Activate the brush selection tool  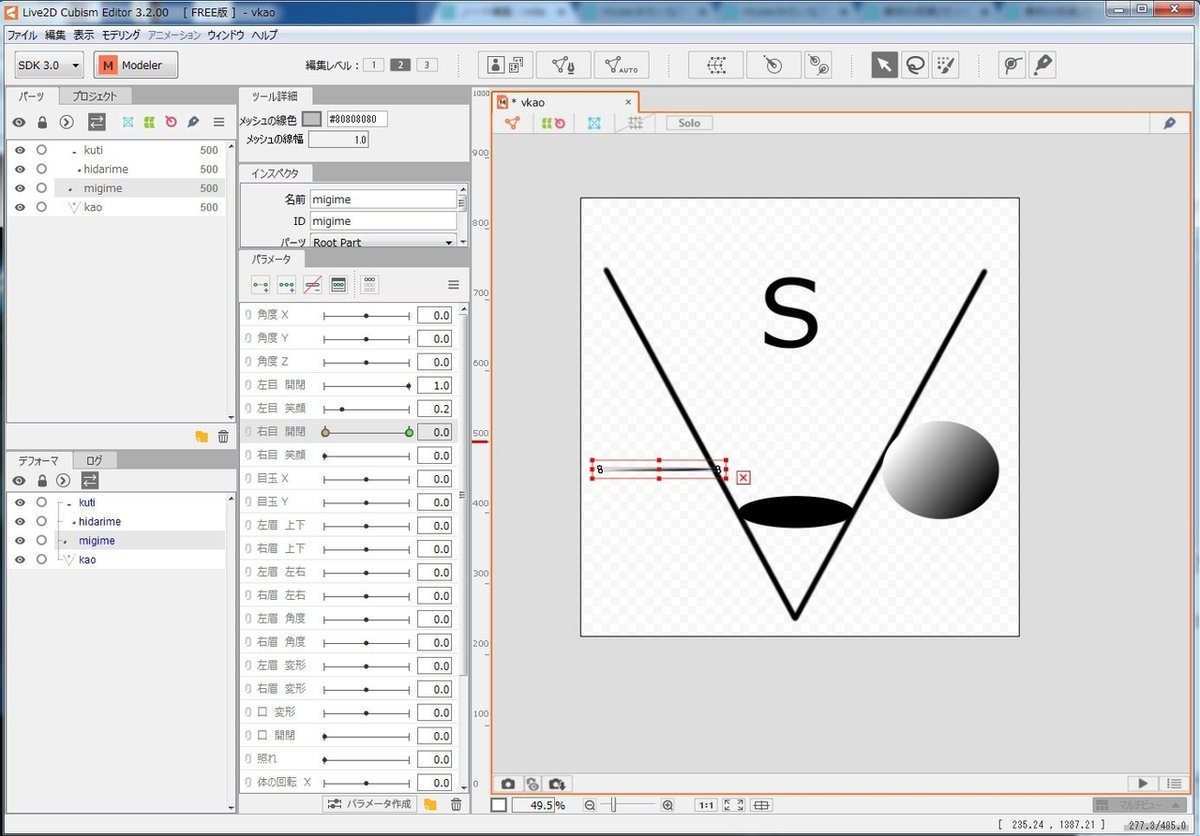945,65
